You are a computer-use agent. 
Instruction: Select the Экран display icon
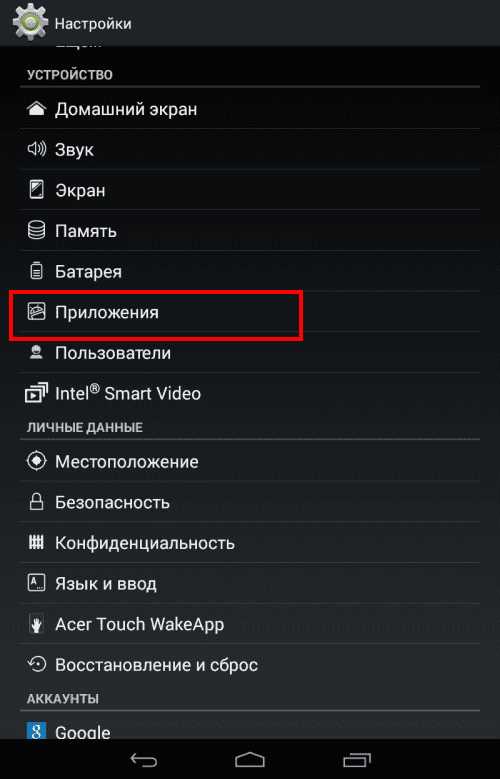(36, 190)
